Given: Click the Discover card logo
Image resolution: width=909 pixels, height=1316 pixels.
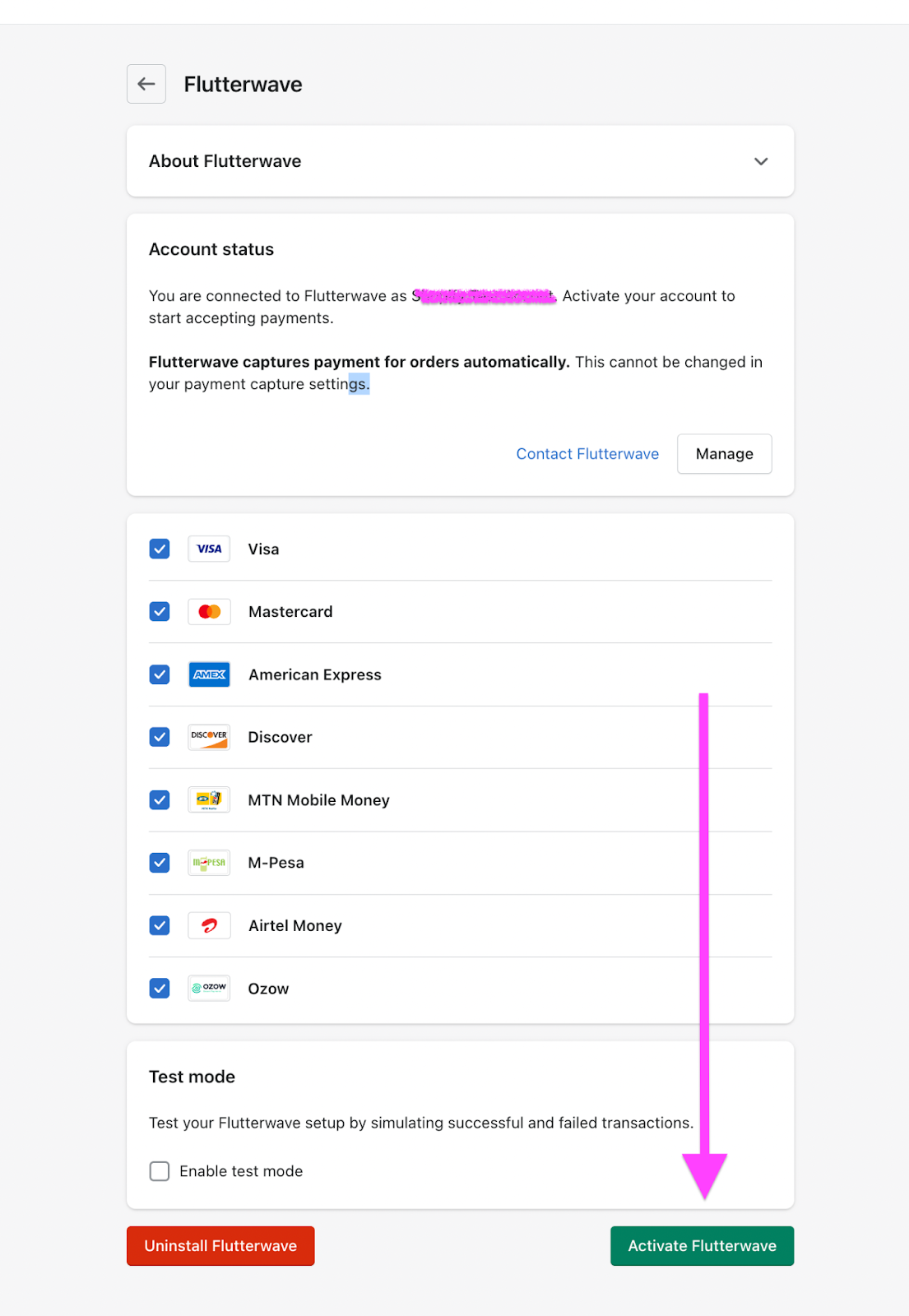Looking at the screenshot, I should coord(209,737).
